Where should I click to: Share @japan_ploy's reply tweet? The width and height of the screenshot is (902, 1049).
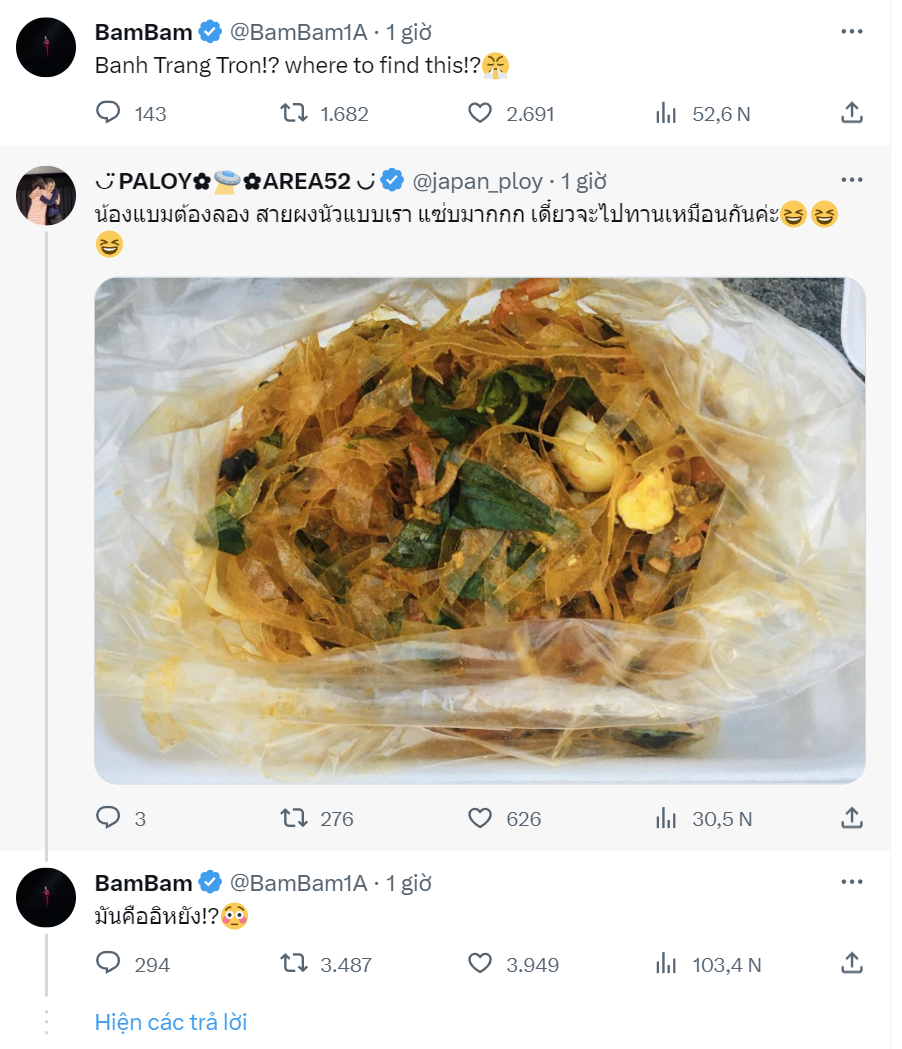[x=851, y=819]
